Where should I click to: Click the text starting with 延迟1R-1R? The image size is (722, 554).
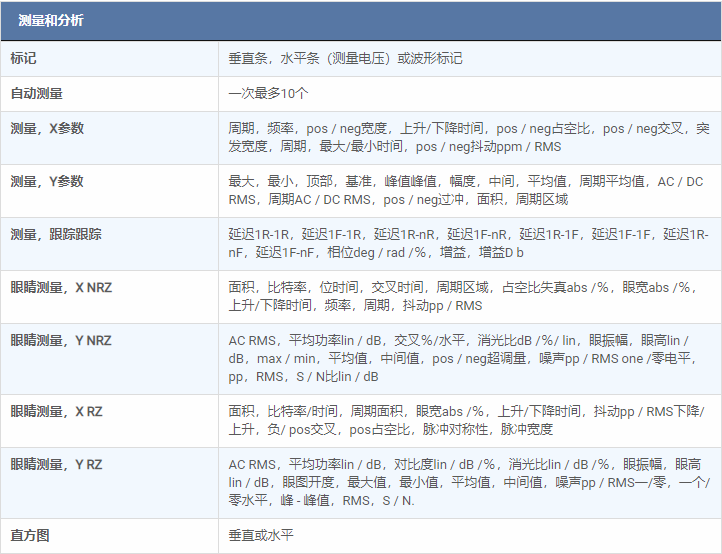(x=468, y=243)
